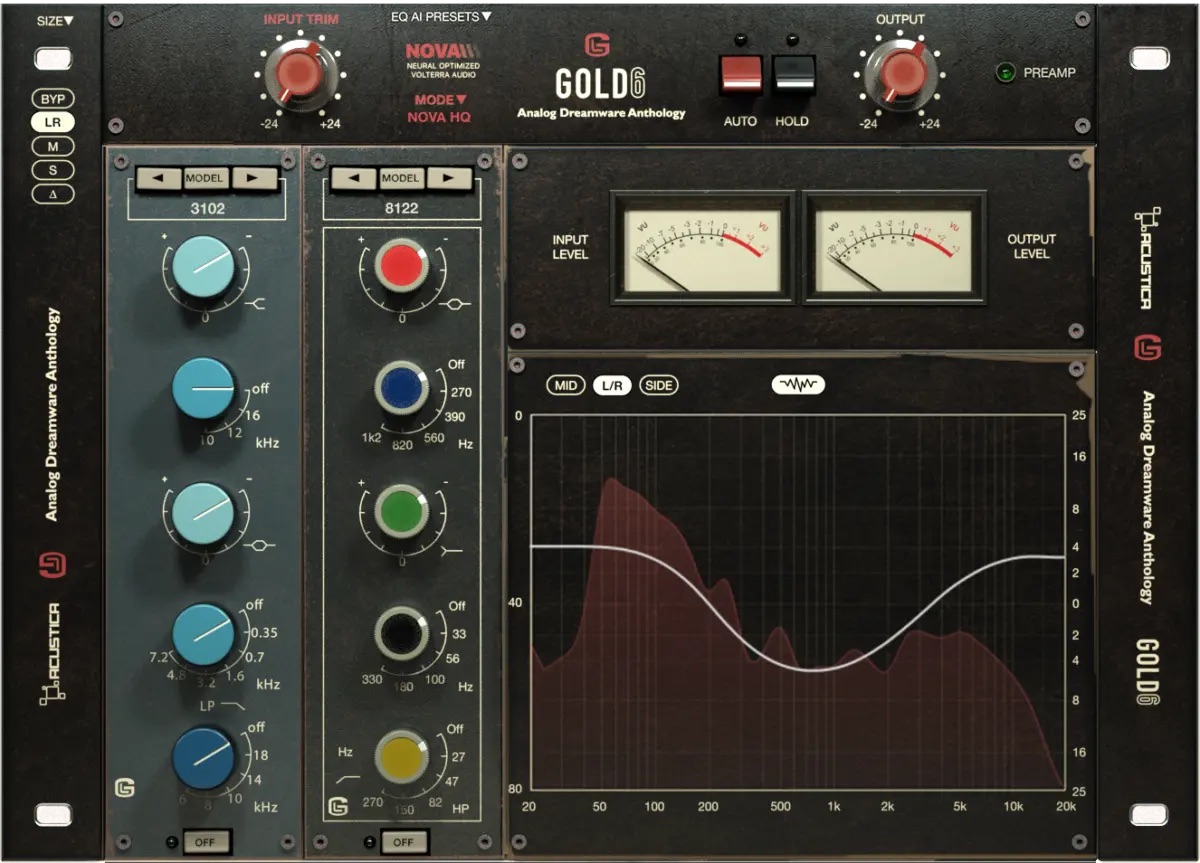Switch analyzer to SIDE view
Viewport: 1200px width, 863px height.
coord(659,385)
